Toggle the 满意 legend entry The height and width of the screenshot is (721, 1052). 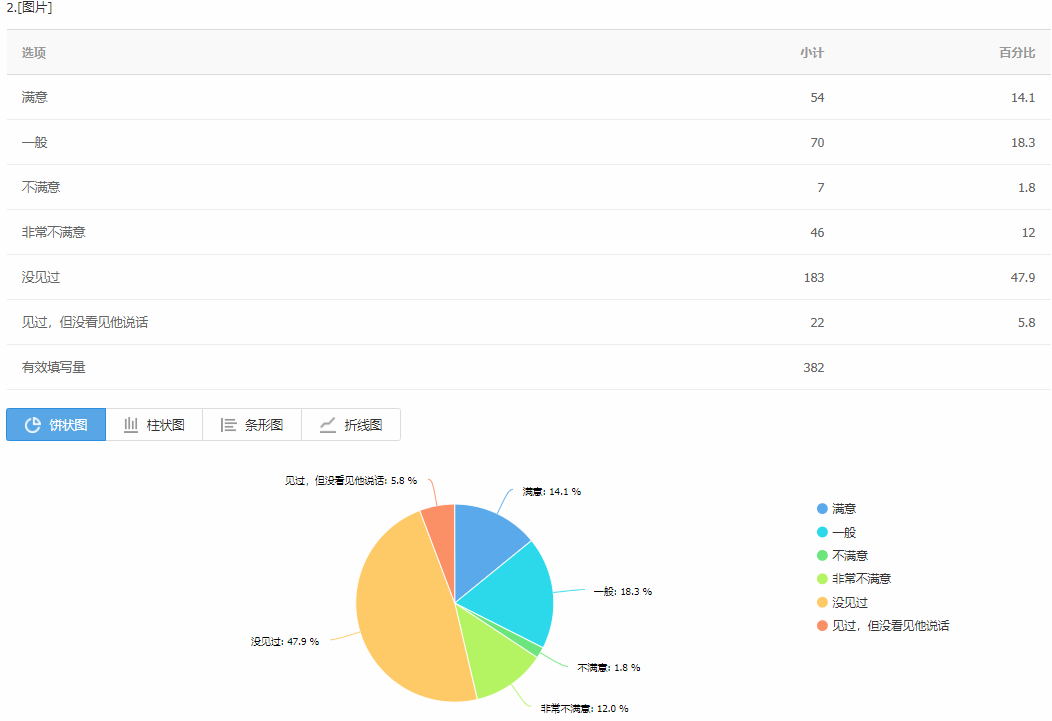837,509
